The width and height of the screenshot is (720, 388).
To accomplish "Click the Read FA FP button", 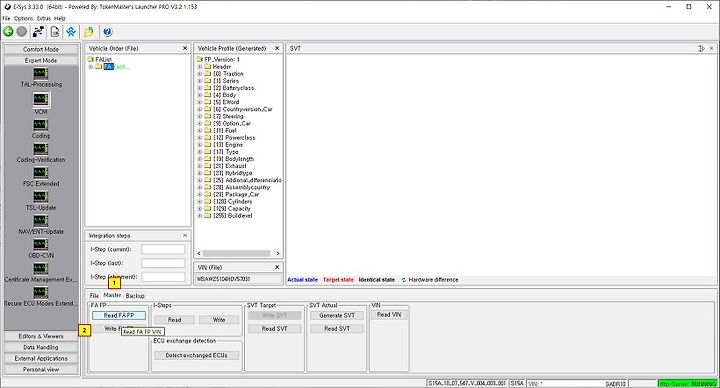I will [x=119, y=315].
